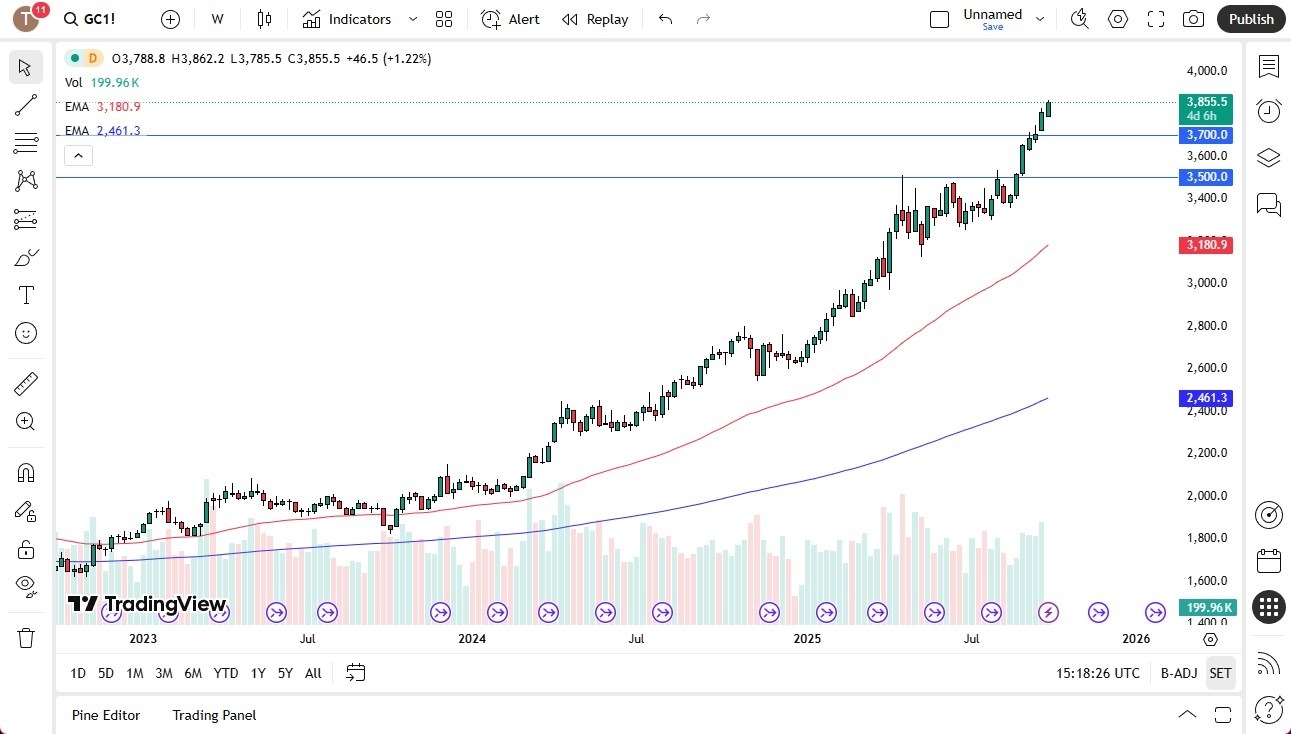Open the Trading Panel tab
Viewport: 1291px width, 734px height.
click(213, 715)
